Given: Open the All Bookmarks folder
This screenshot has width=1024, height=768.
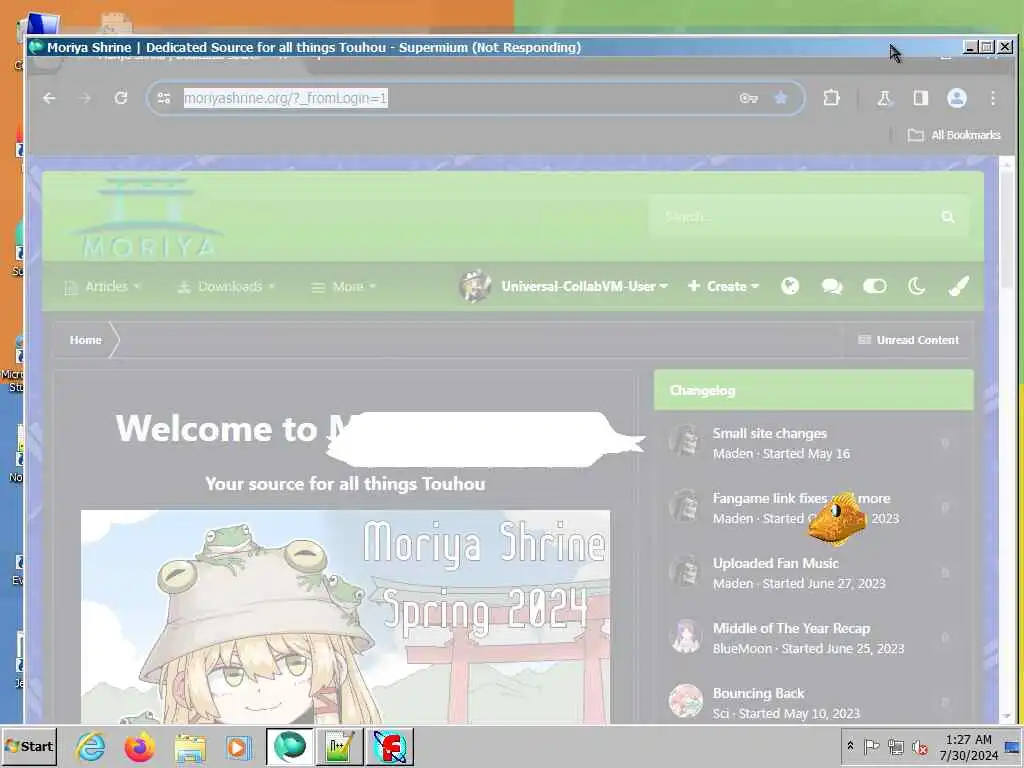Looking at the screenshot, I should pos(954,135).
